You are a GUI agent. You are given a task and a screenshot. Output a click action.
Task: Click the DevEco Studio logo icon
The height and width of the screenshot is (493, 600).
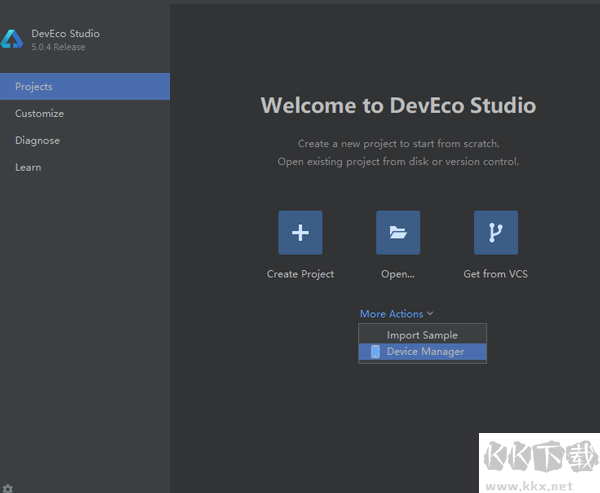(x=11, y=39)
